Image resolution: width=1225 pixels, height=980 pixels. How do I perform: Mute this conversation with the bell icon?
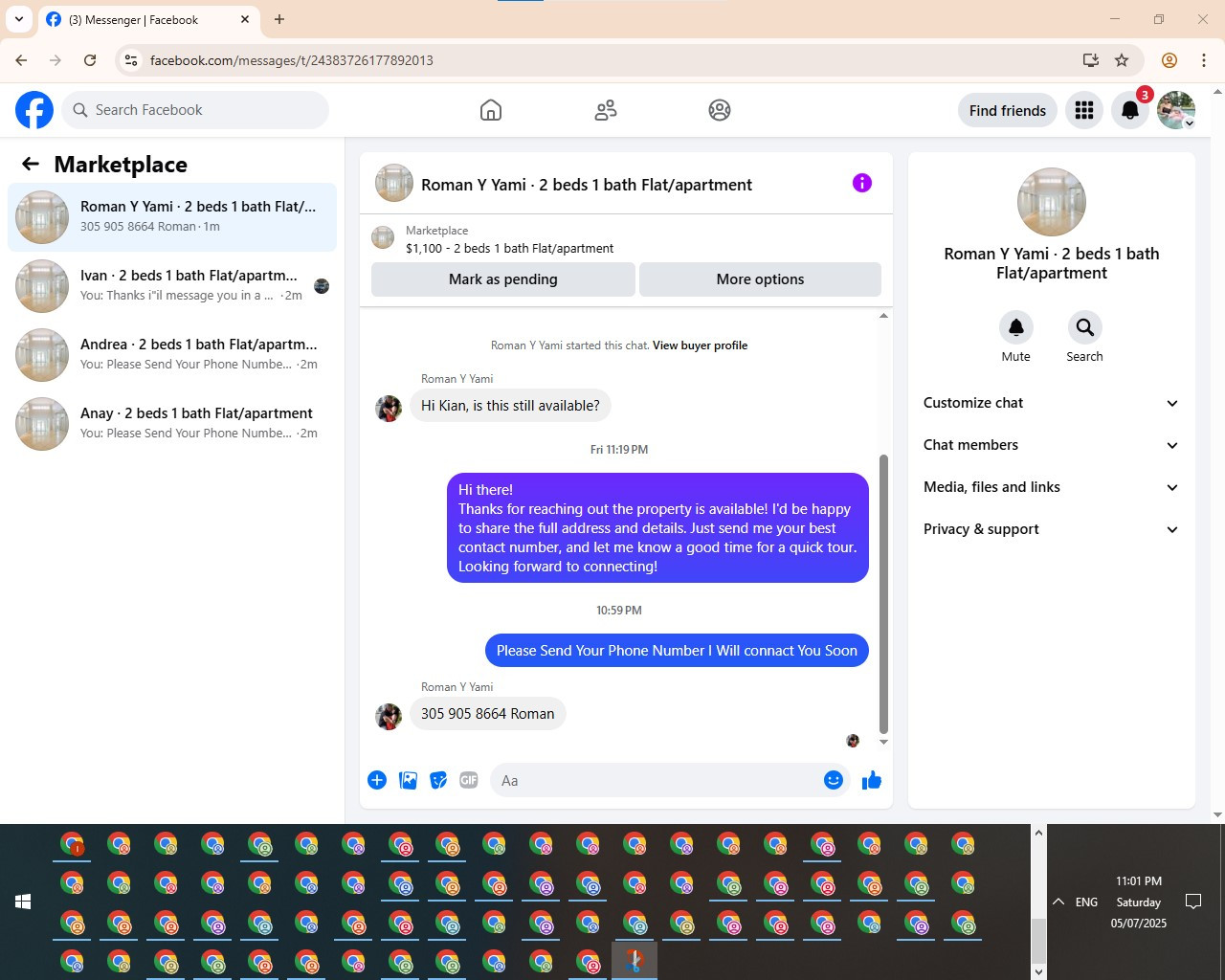(1016, 327)
